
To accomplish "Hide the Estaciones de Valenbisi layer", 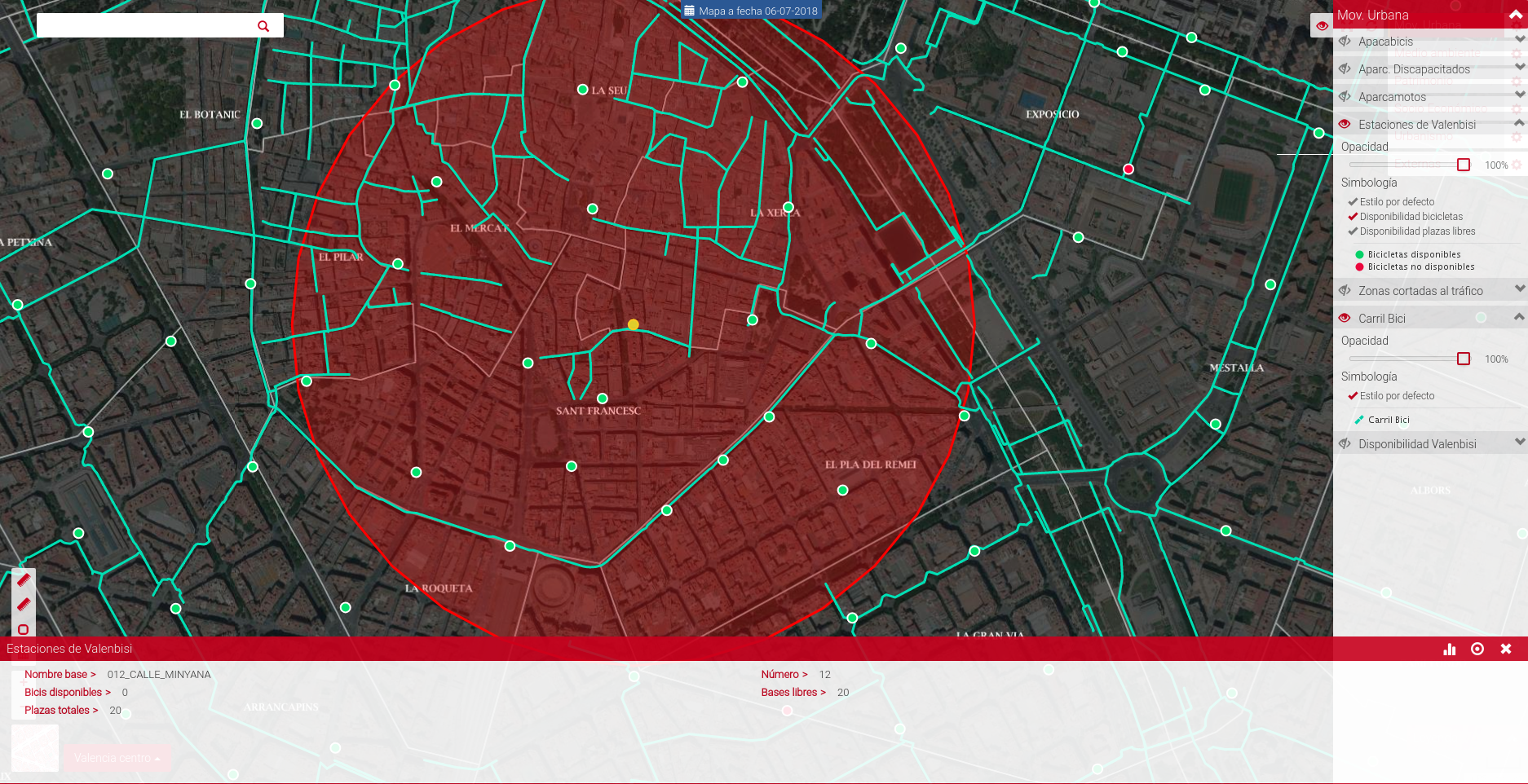I will [x=1345, y=125].
